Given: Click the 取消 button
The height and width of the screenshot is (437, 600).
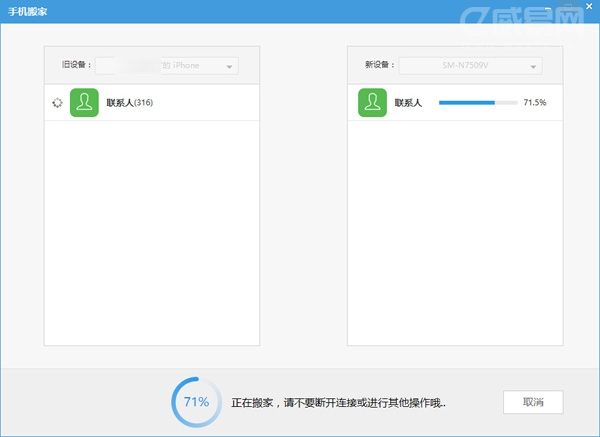Looking at the screenshot, I should click(x=533, y=402).
